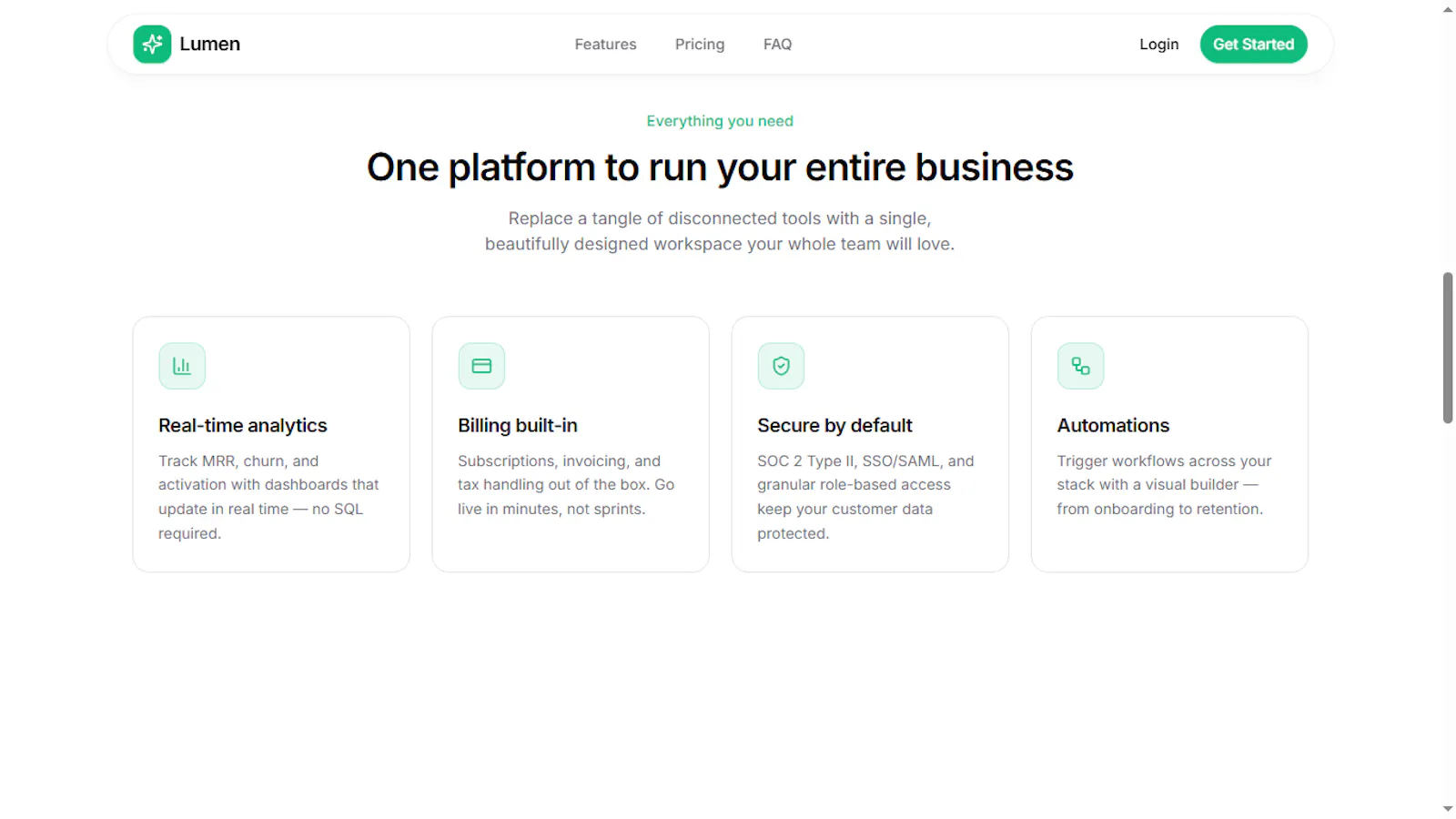Click the Billing built-in credit card icon
1456x819 pixels.
click(481, 366)
